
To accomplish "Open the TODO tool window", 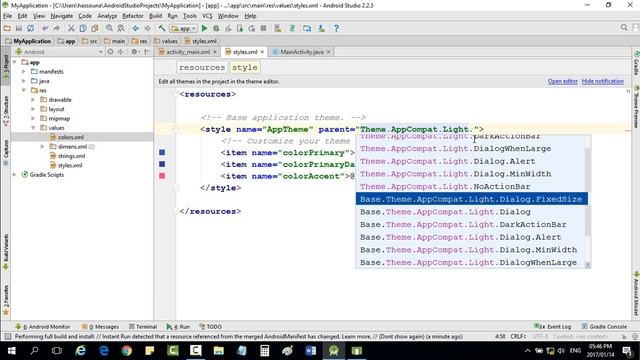I will (x=211, y=327).
